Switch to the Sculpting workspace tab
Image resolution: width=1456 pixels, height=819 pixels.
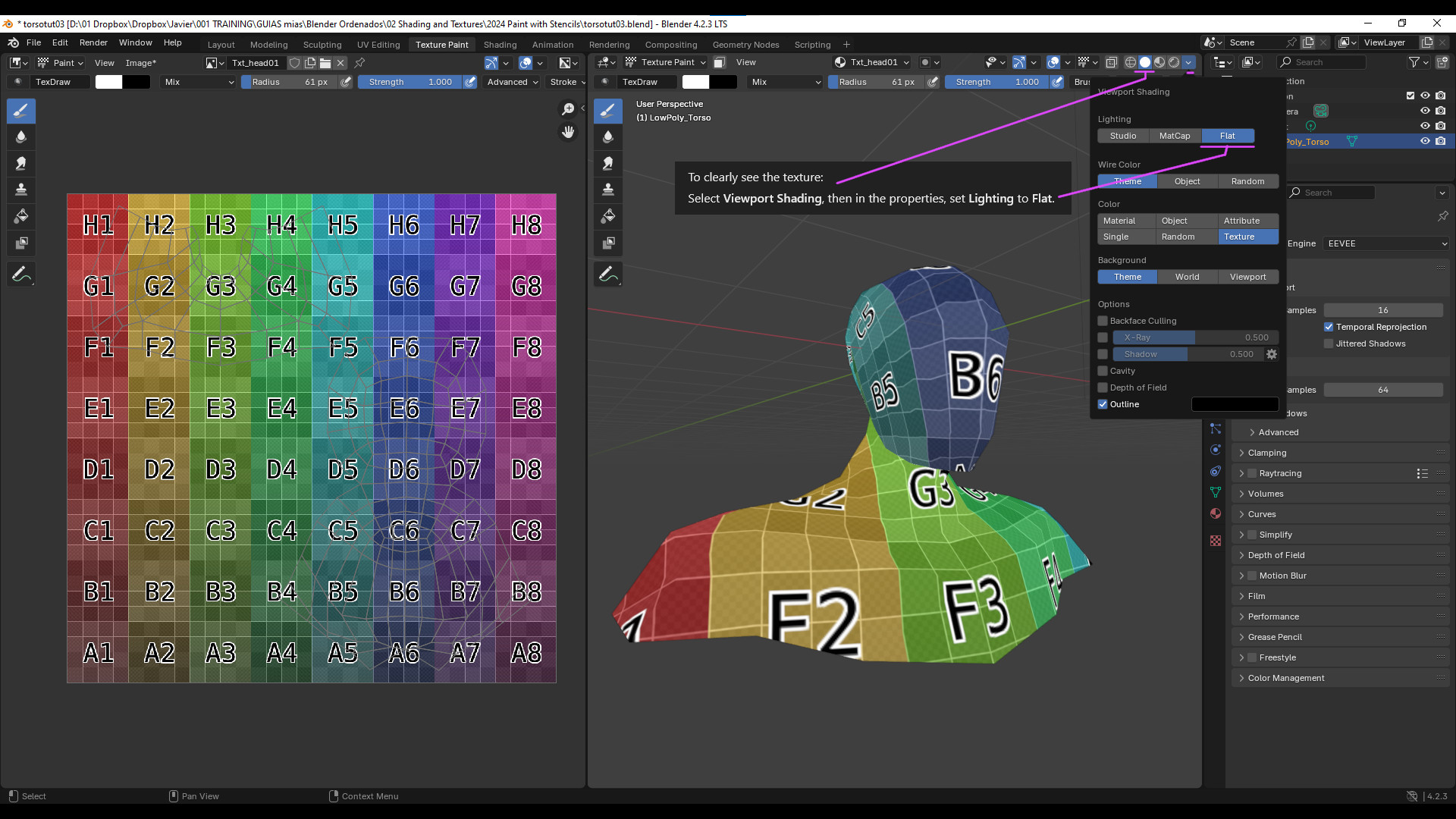pos(322,45)
